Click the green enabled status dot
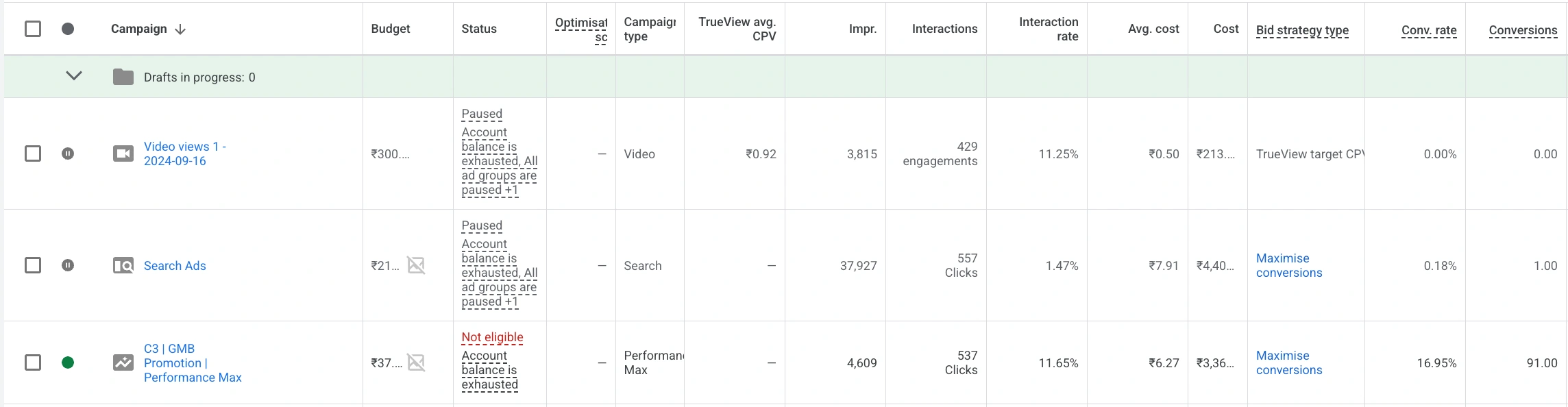This screenshot has height=407, width=1568. tap(68, 362)
